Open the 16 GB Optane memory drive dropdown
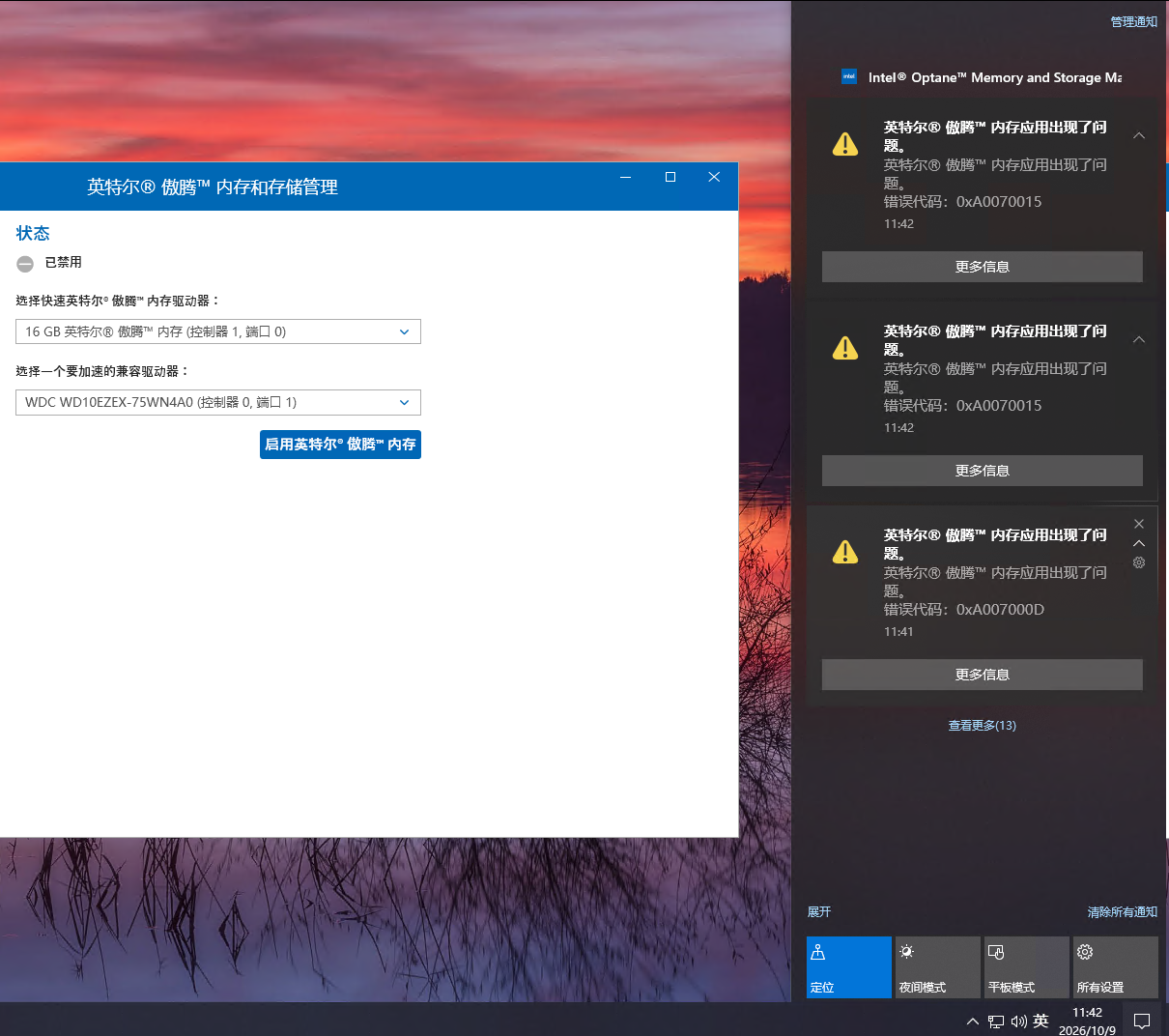Image resolution: width=1169 pixels, height=1036 pixels. (218, 331)
